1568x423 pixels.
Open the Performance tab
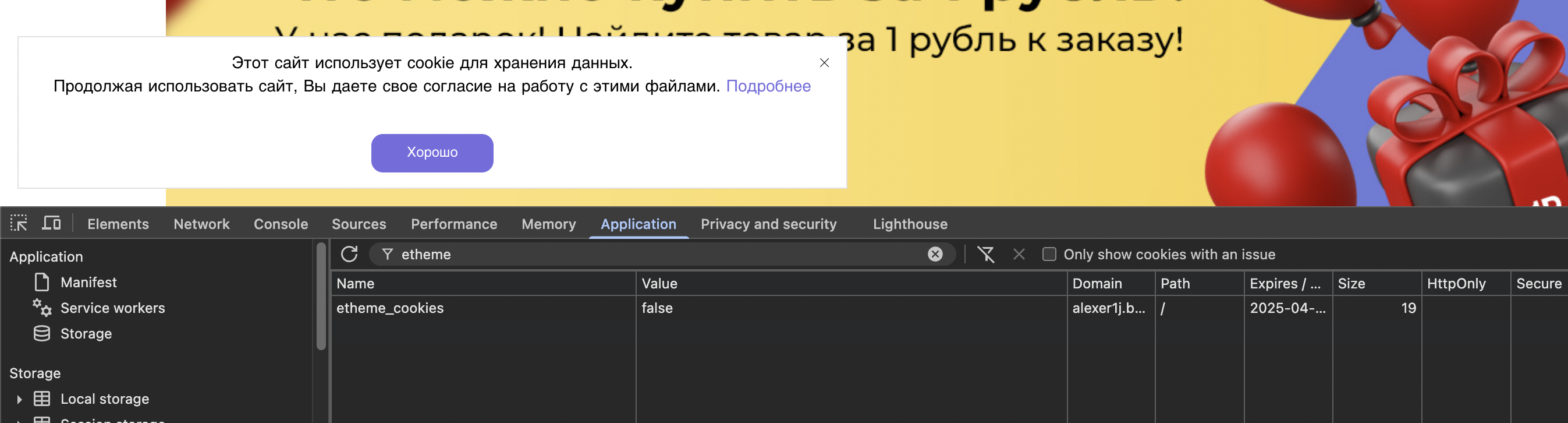pos(454,224)
